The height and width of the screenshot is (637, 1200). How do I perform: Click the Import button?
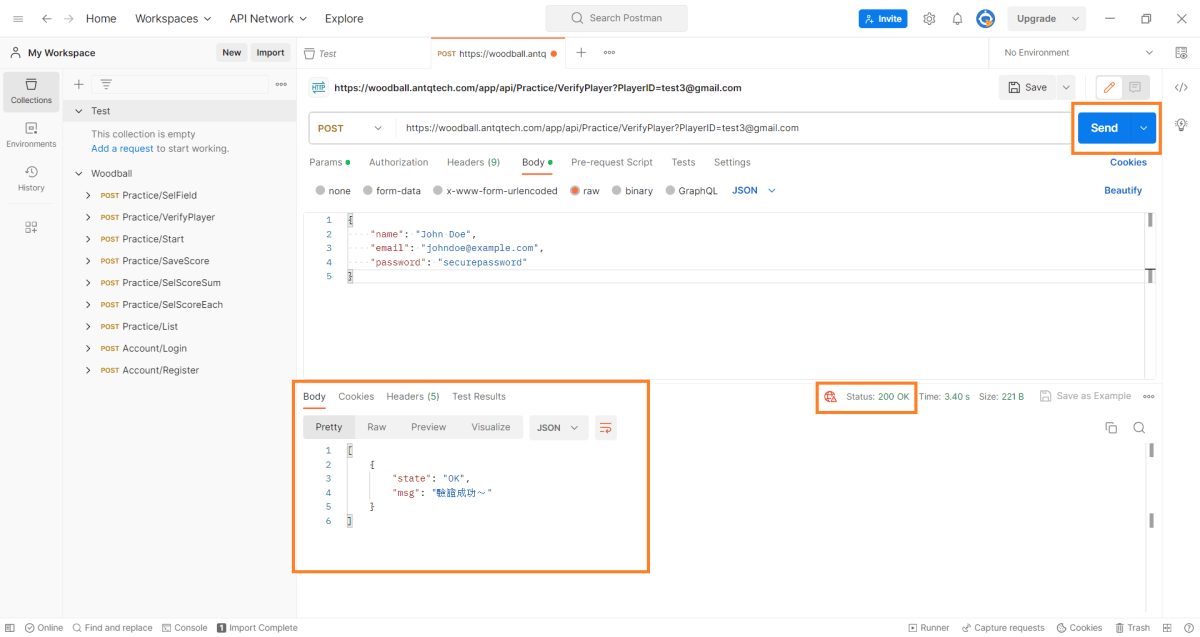point(270,53)
